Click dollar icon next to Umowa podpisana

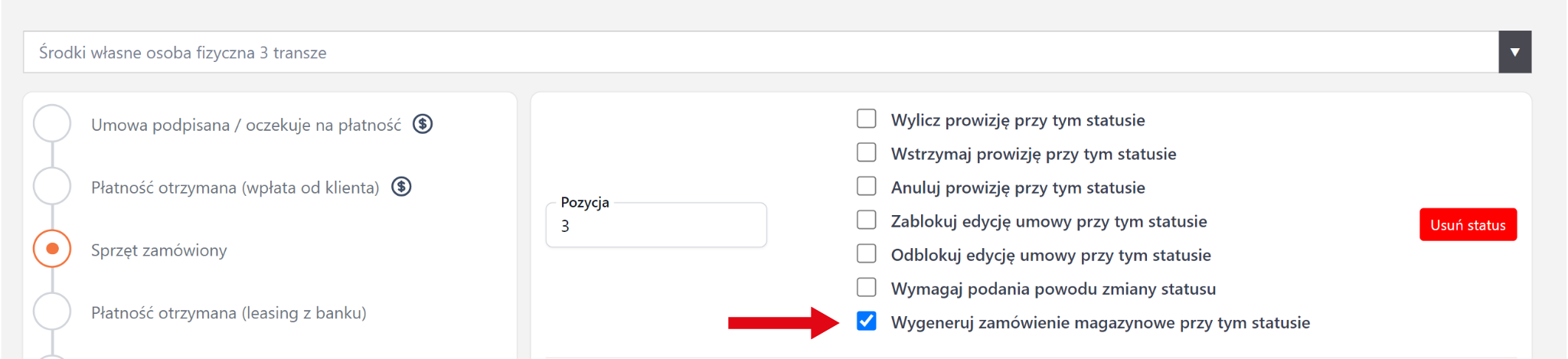click(423, 124)
